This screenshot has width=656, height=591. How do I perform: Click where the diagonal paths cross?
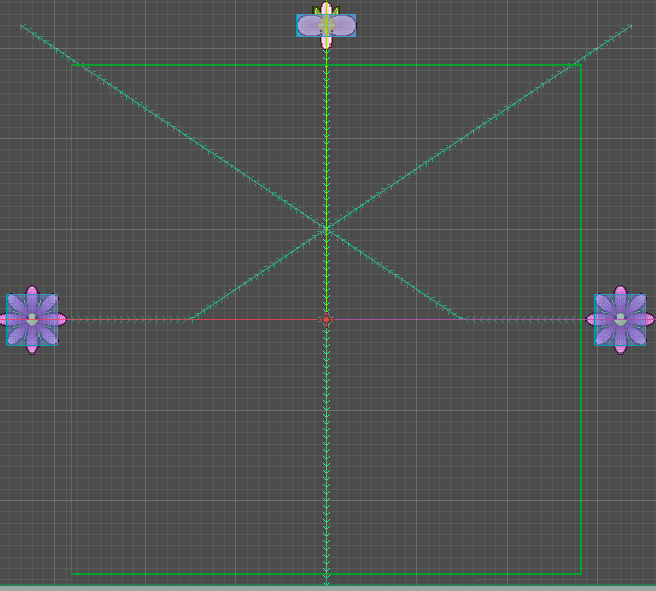point(326,230)
